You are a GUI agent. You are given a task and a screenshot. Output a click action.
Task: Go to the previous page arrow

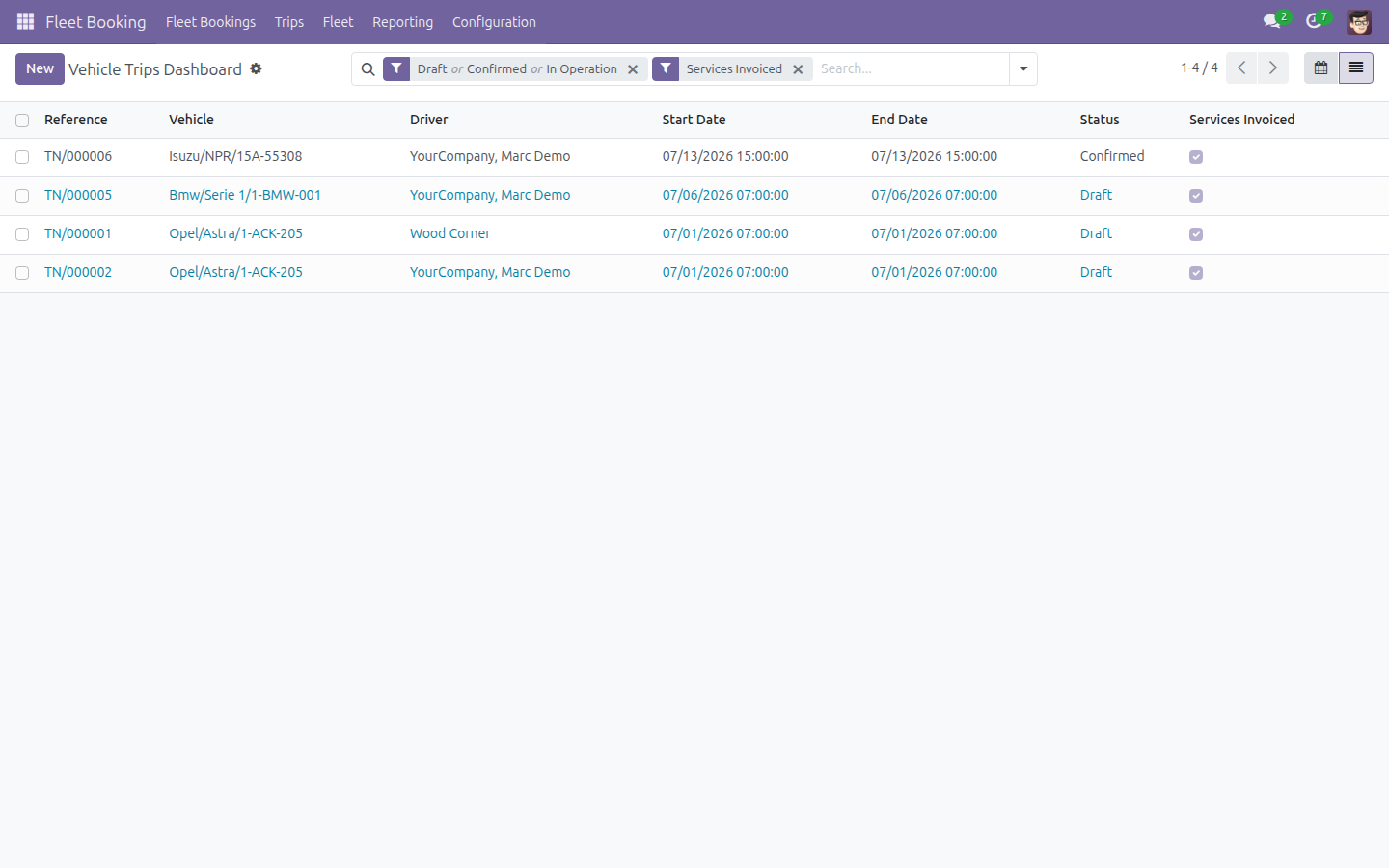tap(1241, 68)
